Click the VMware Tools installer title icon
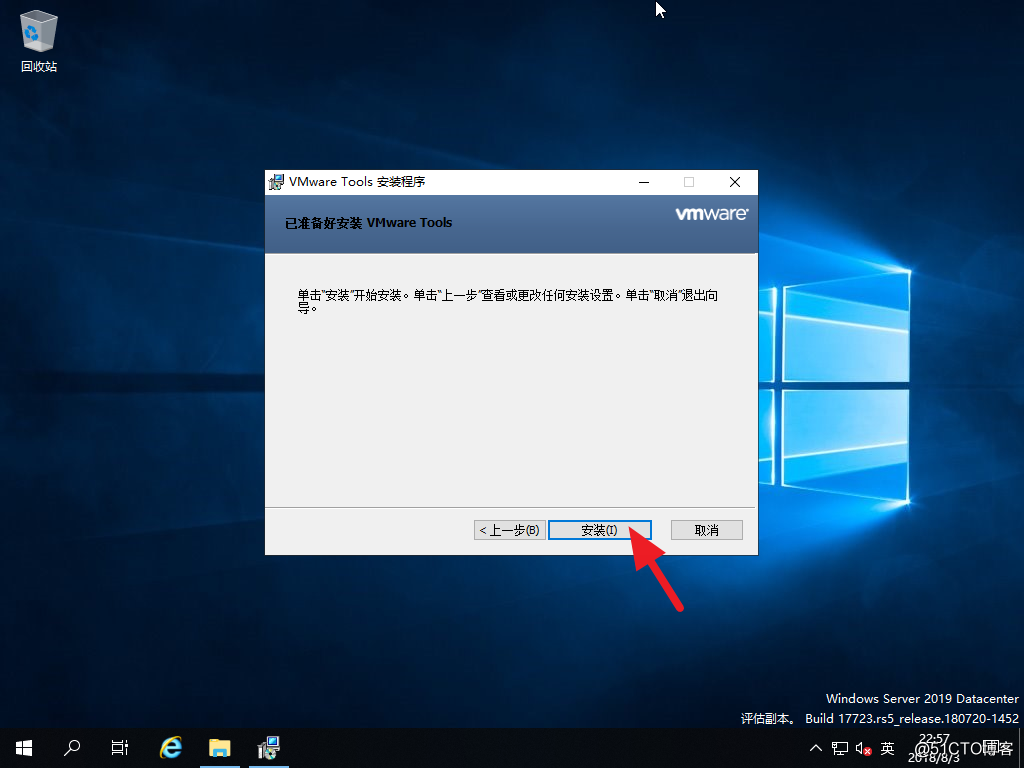Screen dimensions: 1024x768 276,182
